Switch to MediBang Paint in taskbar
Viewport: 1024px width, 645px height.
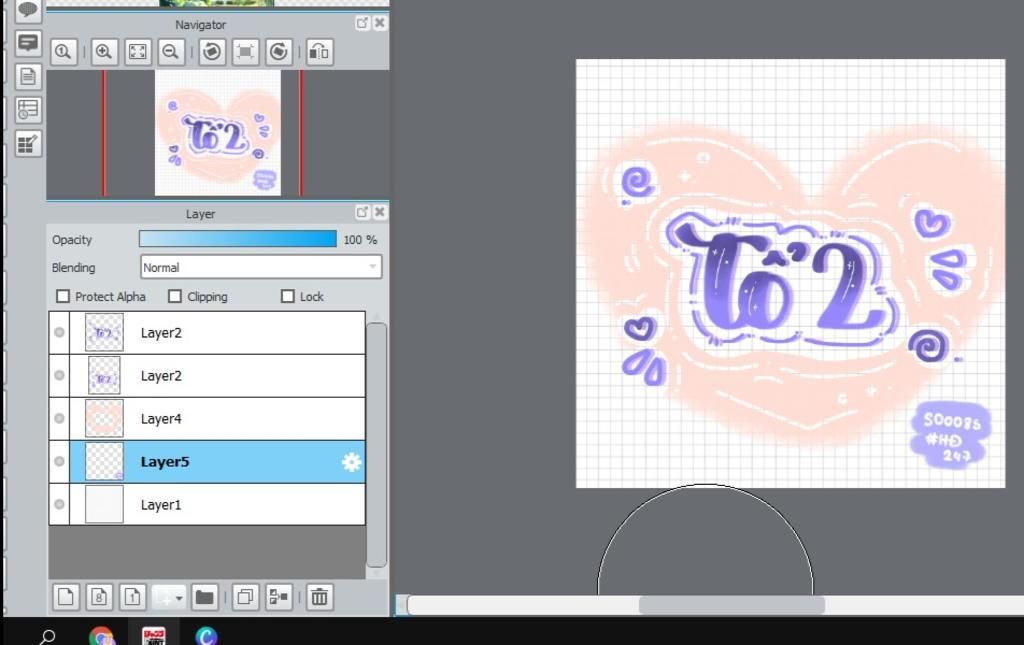click(x=153, y=636)
